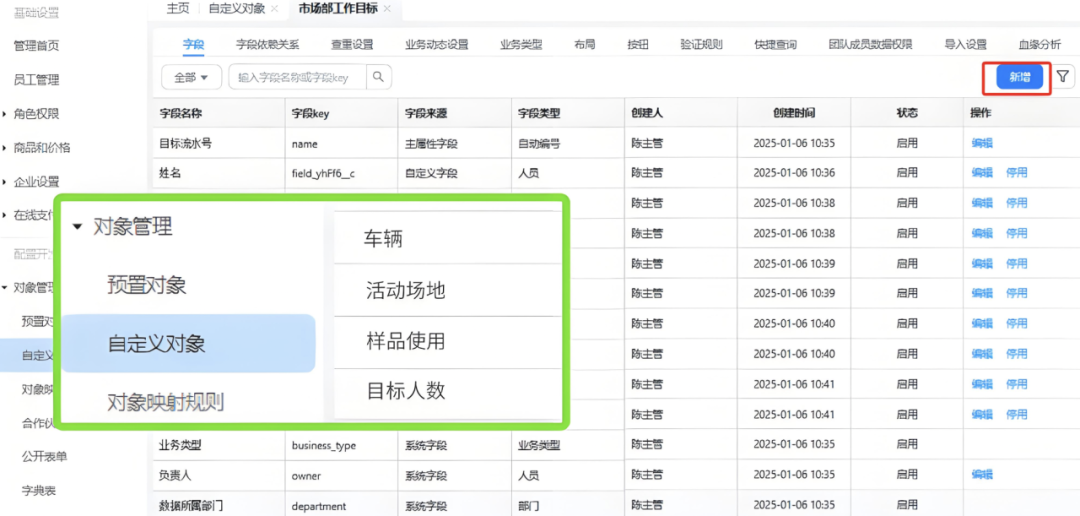1080x516 pixels.
Task: Click the 字段名称 column header
Action: (x=179, y=113)
